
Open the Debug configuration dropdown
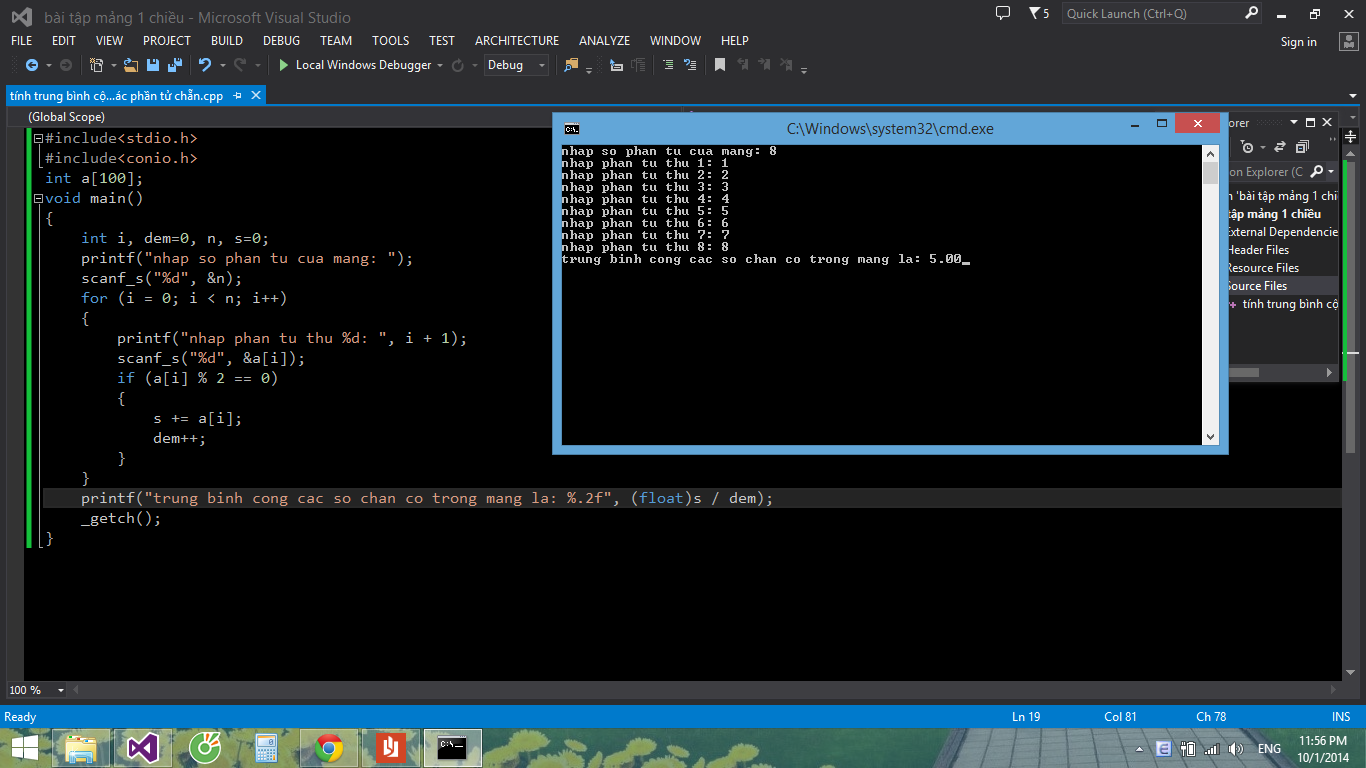[x=516, y=65]
